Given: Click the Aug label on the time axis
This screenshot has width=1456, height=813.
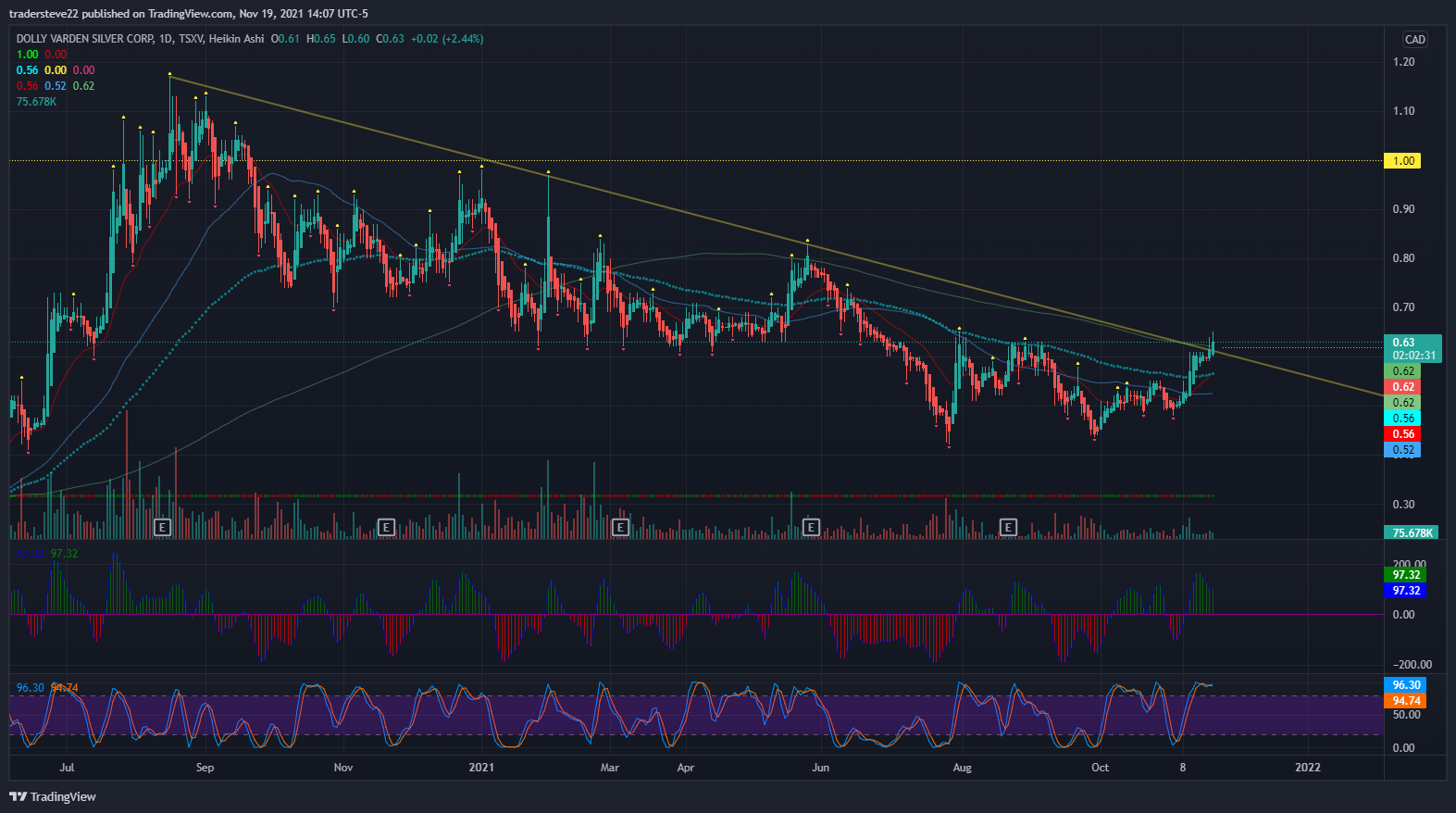Looking at the screenshot, I should pos(963,768).
